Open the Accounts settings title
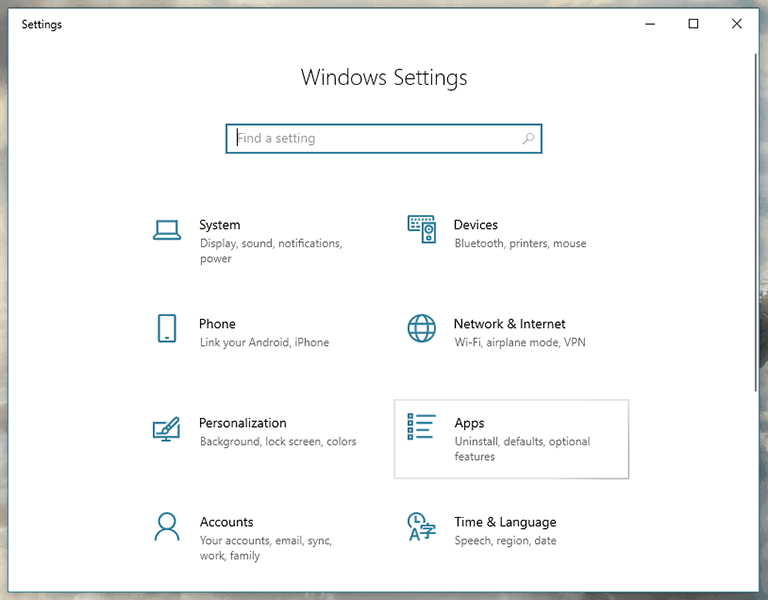 click(226, 522)
